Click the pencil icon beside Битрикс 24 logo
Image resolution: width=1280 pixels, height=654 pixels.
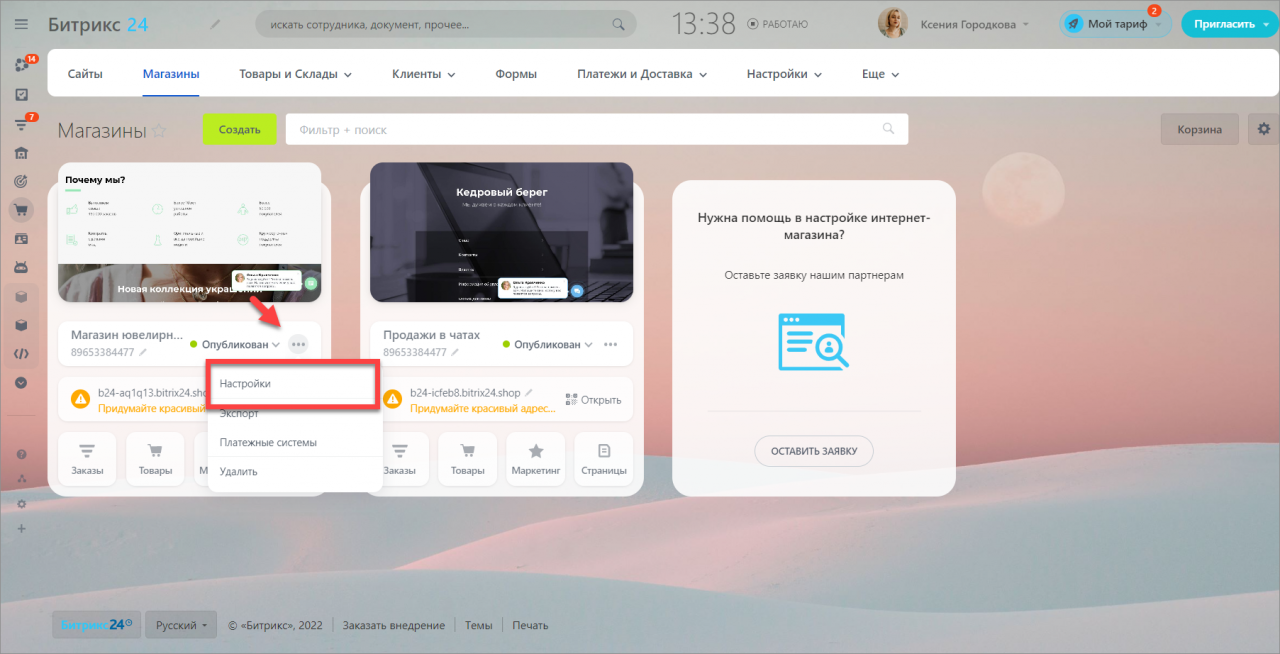(215, 24)
